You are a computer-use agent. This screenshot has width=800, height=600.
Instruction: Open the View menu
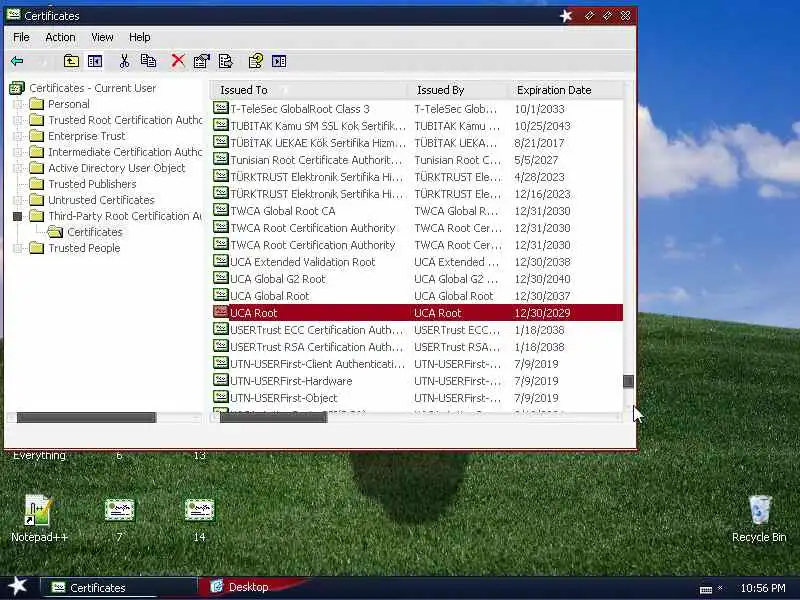coord(102,37)
